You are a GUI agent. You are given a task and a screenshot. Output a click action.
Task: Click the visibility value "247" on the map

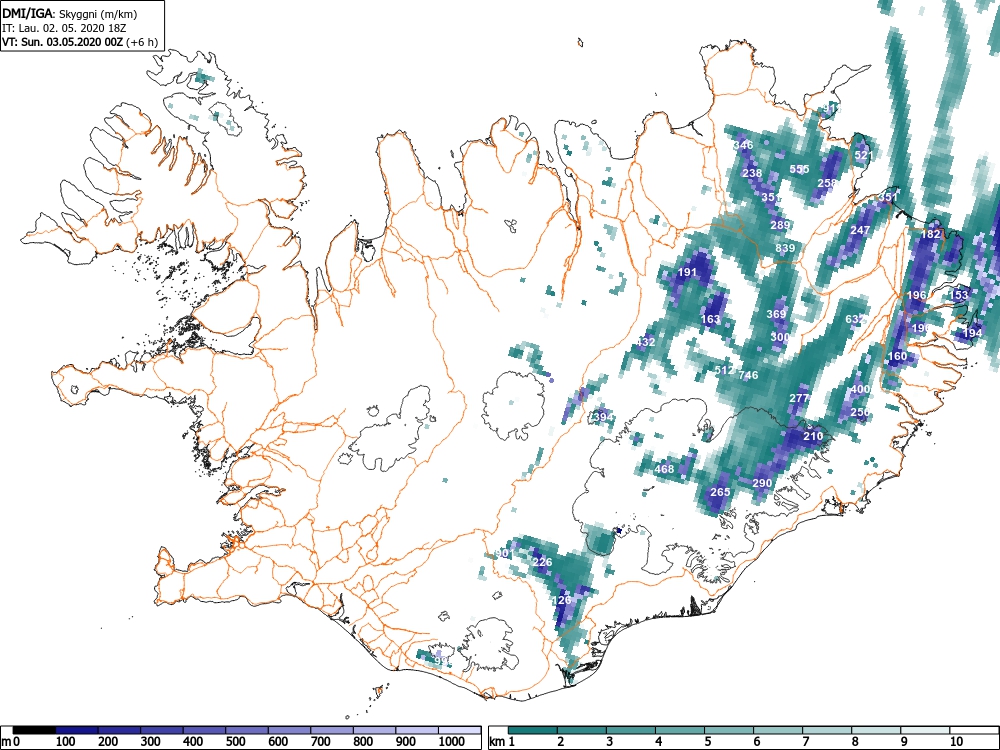(x=860, y=230)
